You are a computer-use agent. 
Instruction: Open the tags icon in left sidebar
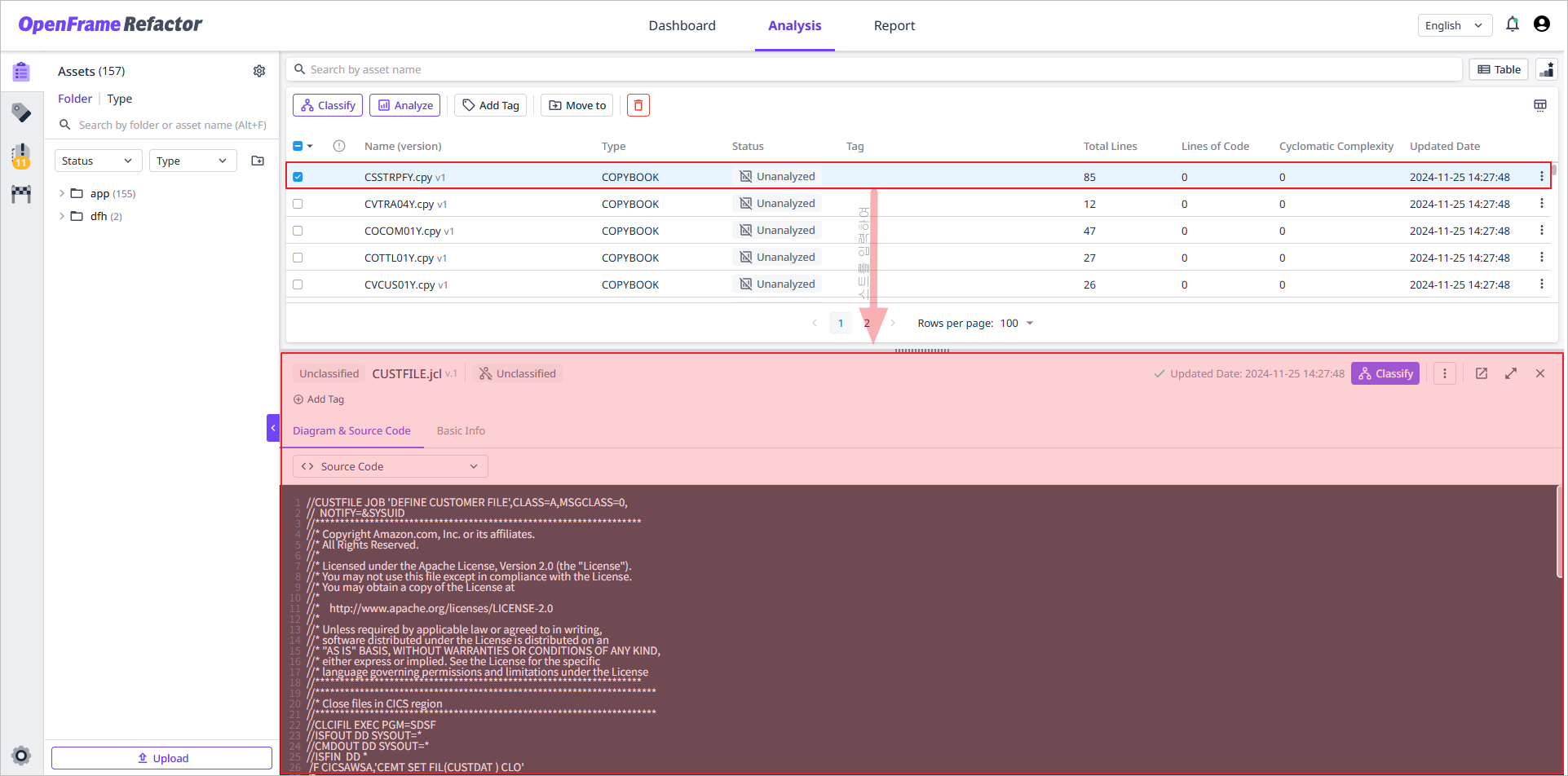click(21, 112)
